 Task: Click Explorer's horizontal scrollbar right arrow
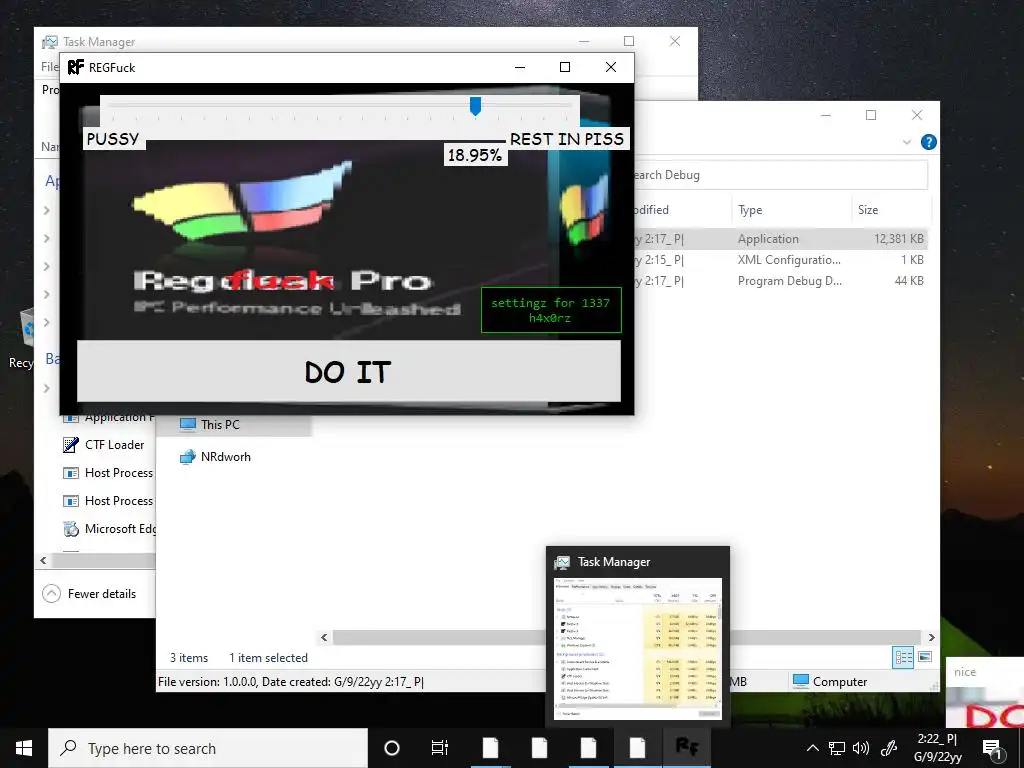coord(932,637)
